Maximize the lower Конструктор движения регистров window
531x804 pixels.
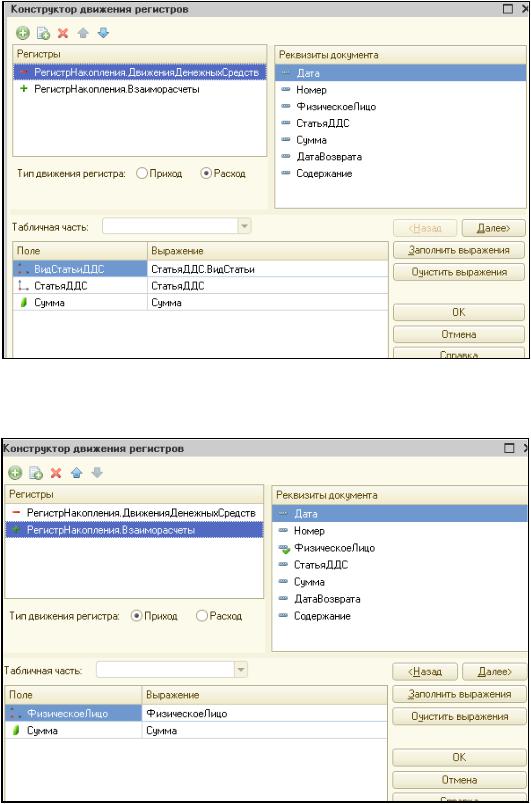[509, 448]
